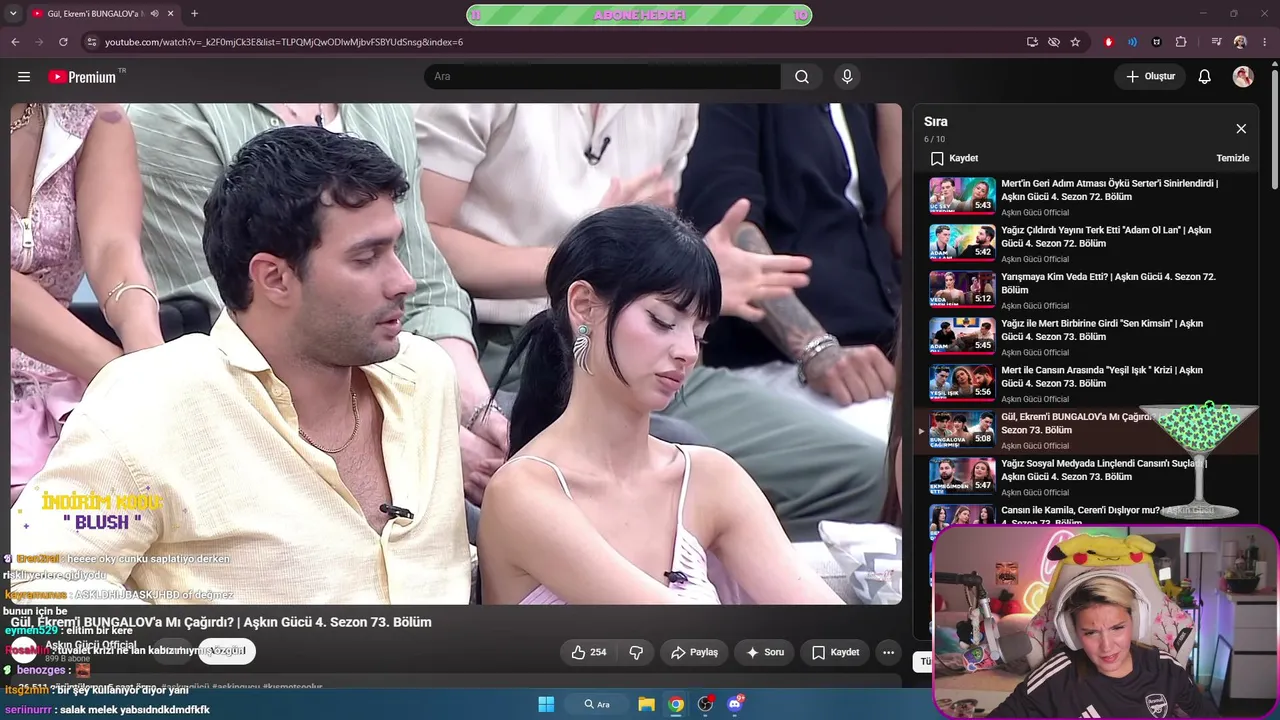
Task: Open thumbnail of the 5:42 queue video
Action: tap(962, 242)
